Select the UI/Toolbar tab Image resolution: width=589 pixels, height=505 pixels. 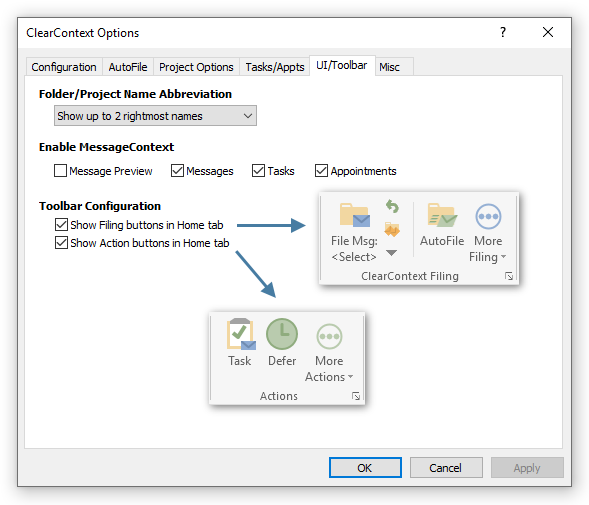[341, 65]
